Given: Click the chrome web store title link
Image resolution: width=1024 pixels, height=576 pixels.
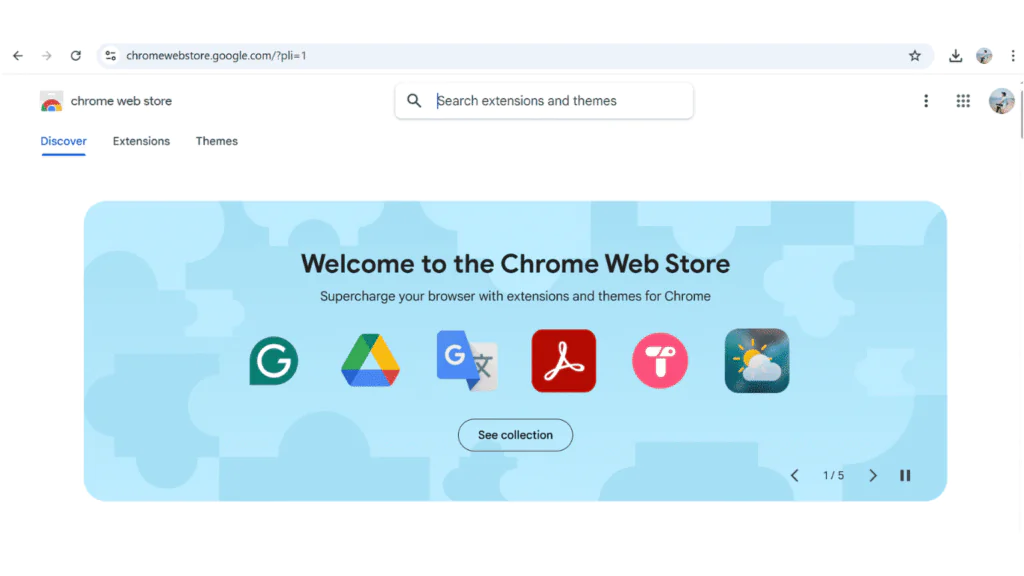Looking at the screenshot, I should pyautogui.click(x=121, y=101).
